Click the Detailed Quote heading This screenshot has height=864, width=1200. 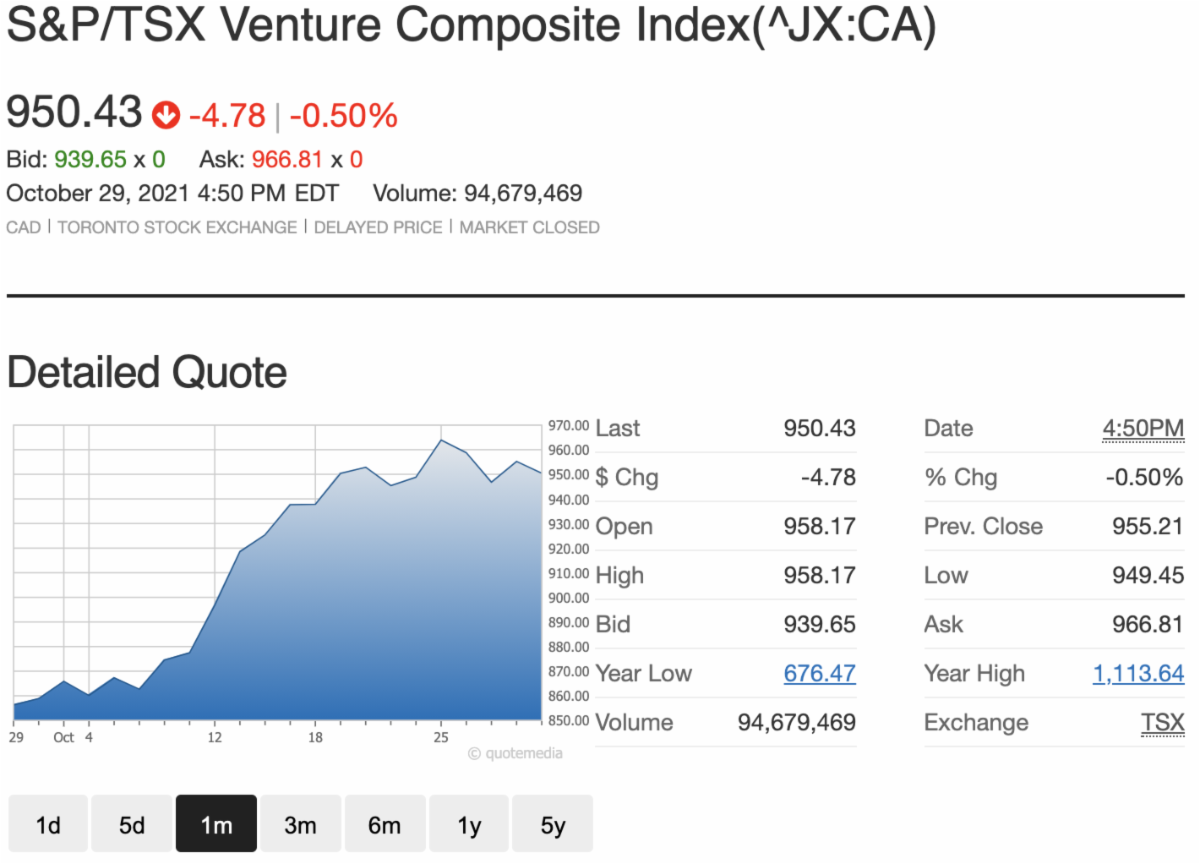click(147, 372)
